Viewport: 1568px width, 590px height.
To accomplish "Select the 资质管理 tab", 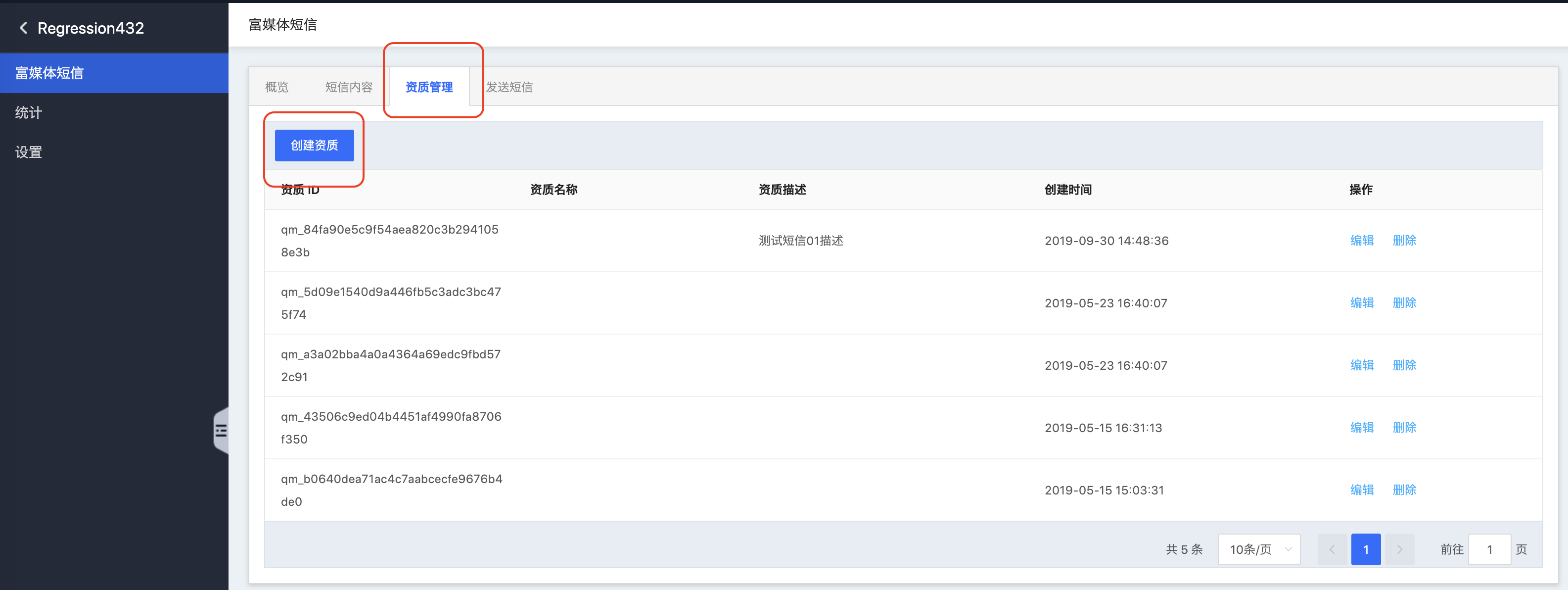I will (429, 87).
